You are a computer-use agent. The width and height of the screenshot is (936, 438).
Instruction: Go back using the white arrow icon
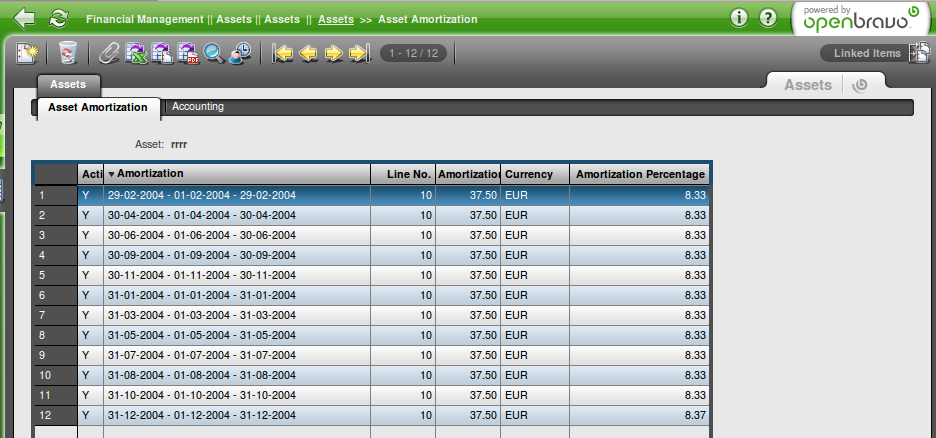pos(24,18)
